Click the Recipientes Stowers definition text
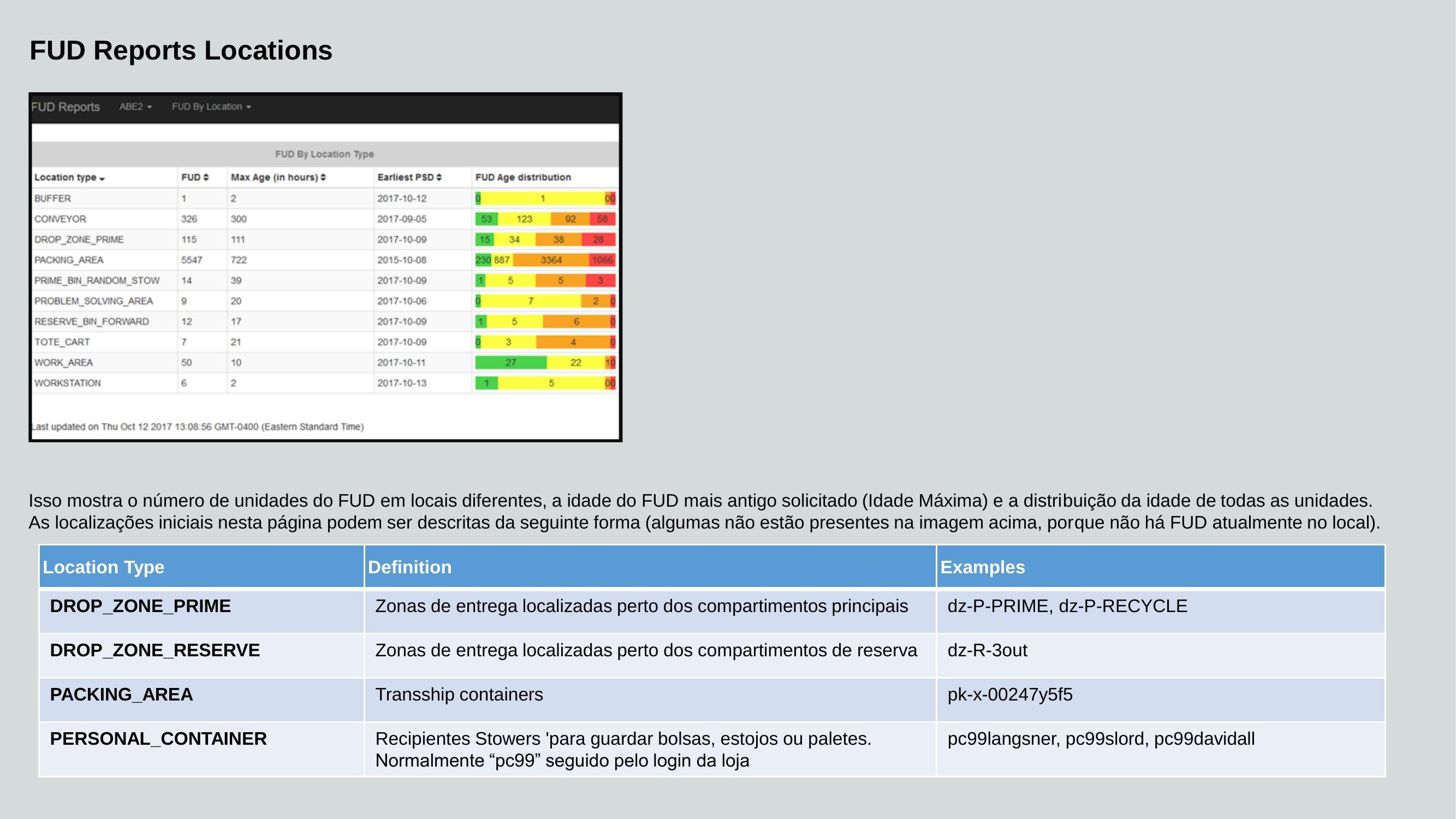The width and height of the screenshot is (1456, 819). (623, 750)
